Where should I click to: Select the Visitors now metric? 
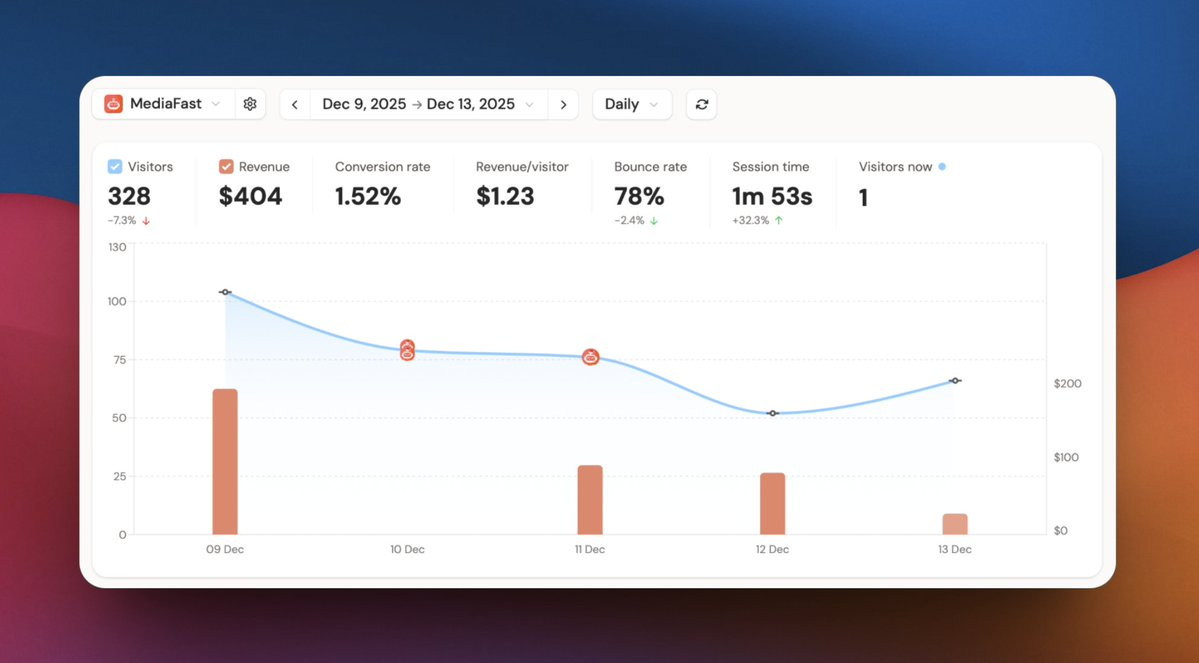[x=895, y=167]
